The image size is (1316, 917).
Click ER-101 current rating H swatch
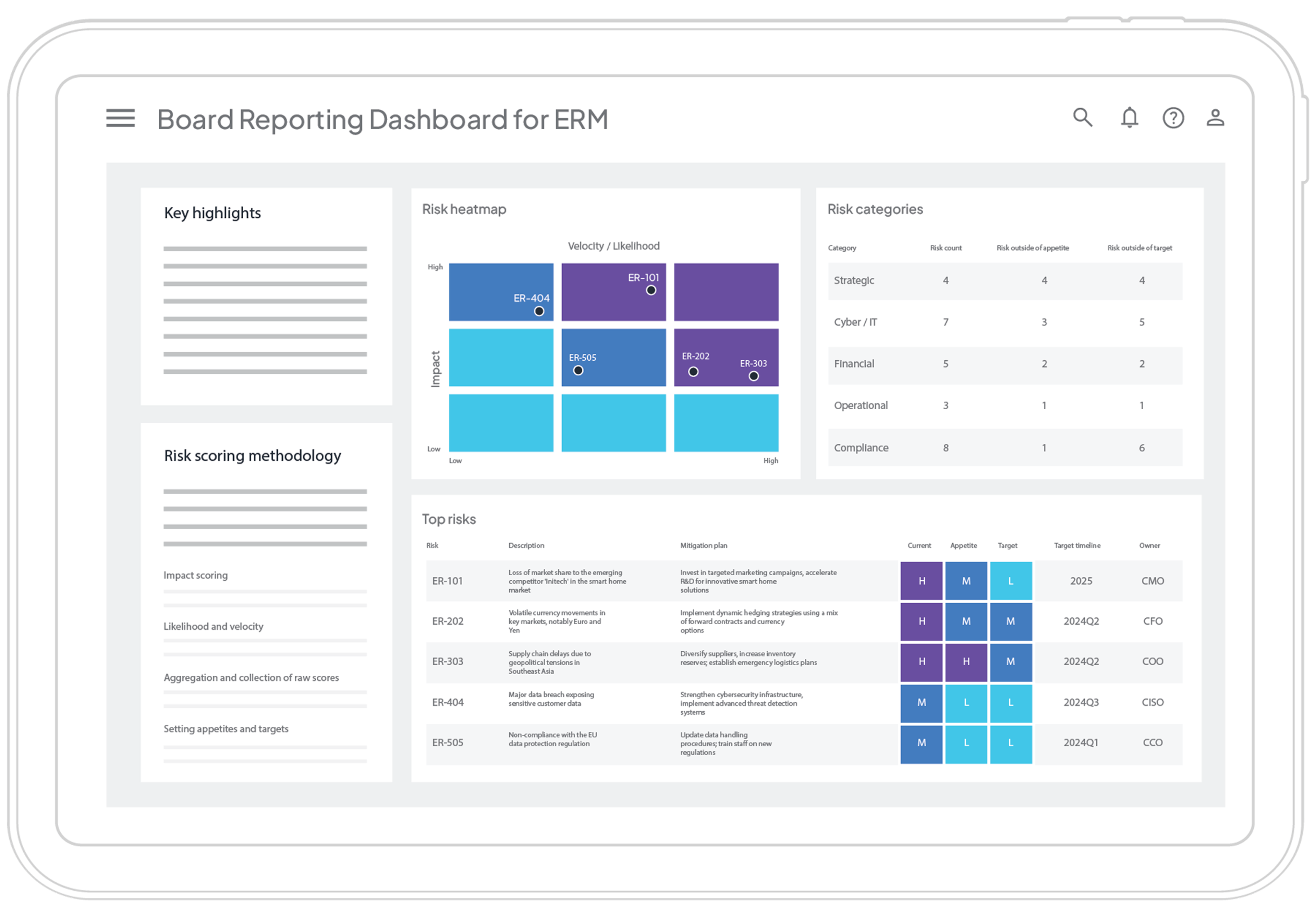921,581
